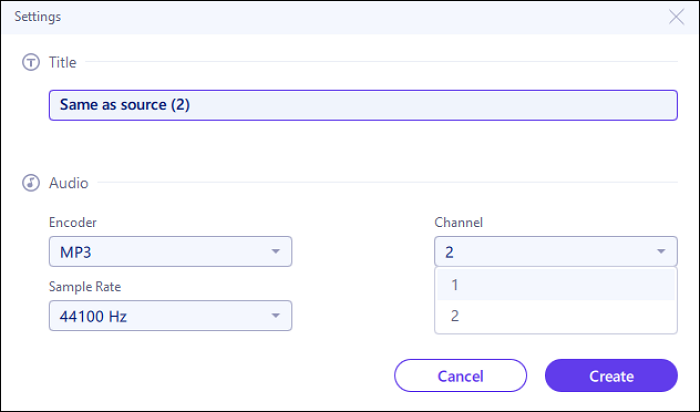Click the Audio music note icon
The image size is (700, 412).
[31, 183]
